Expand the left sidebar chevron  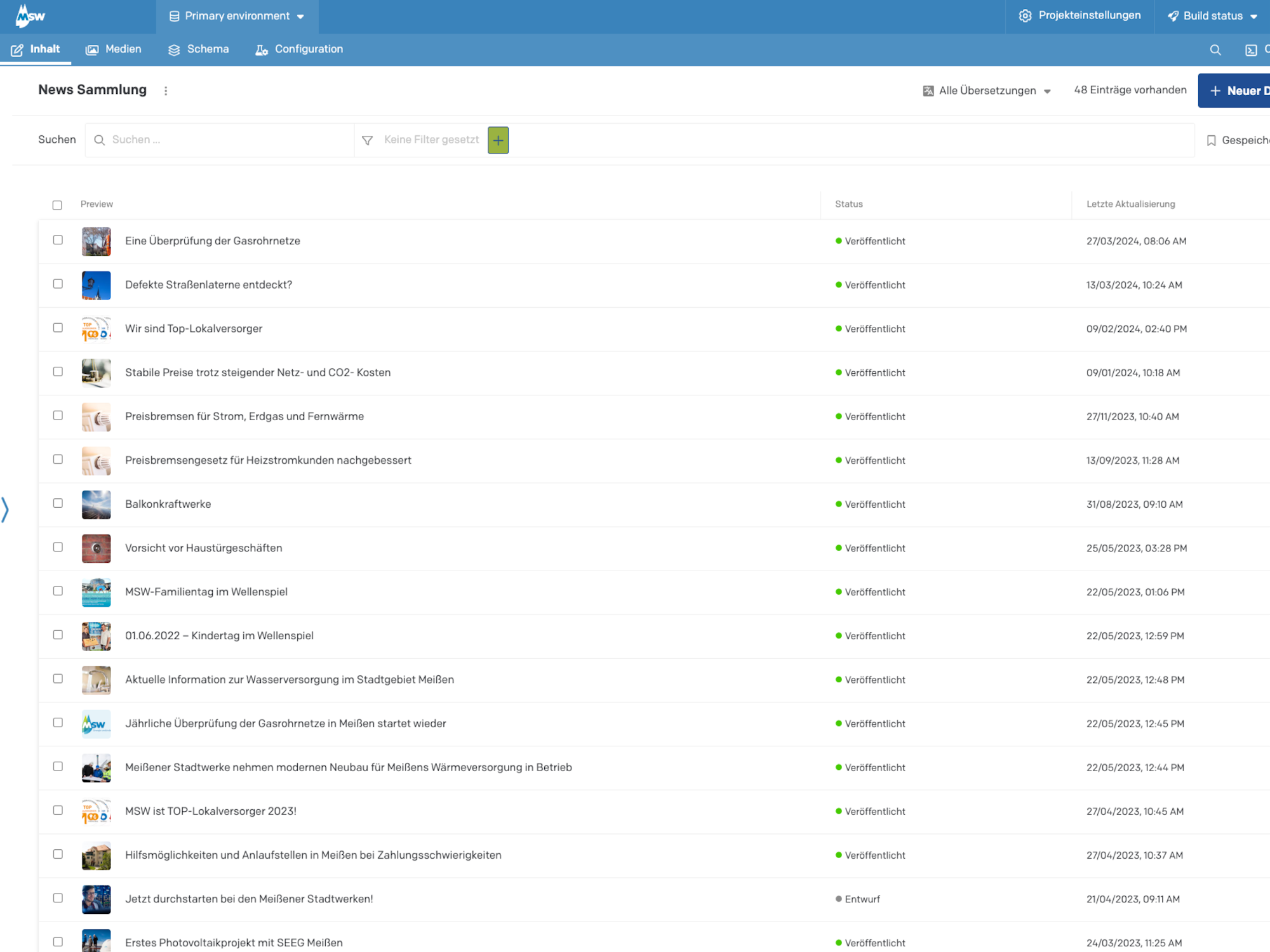click(x=5, y=510)
